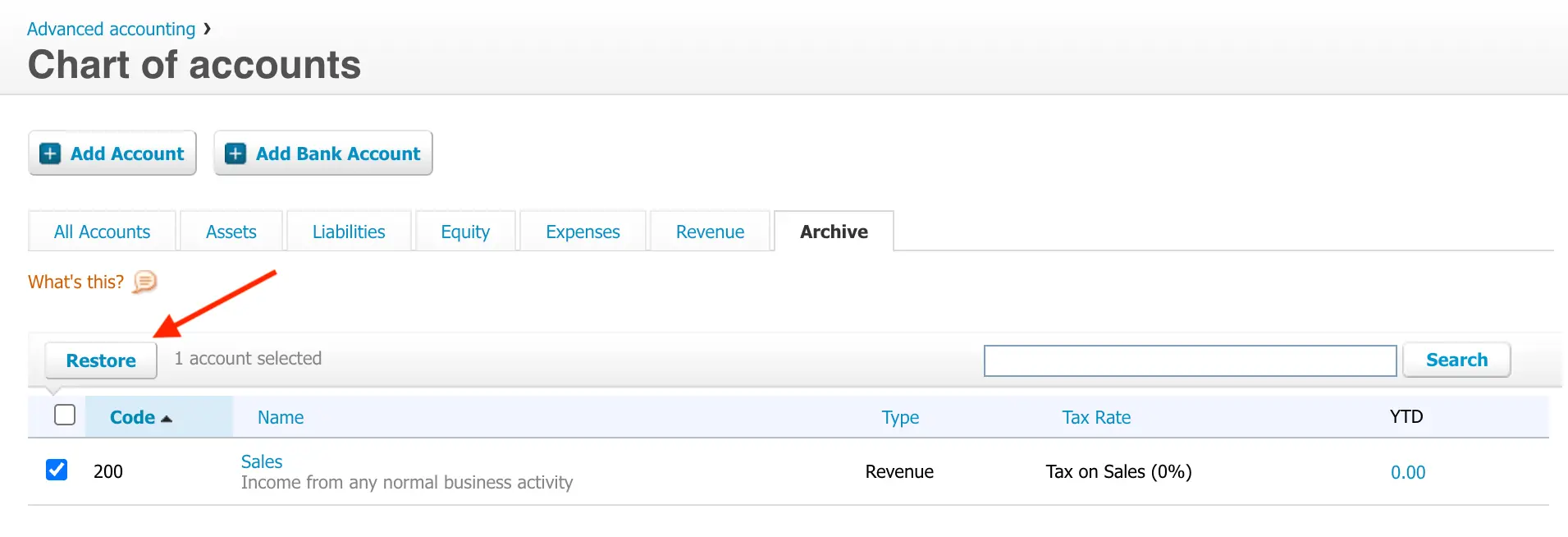Sort accounts by Code column
1568x537 pixels.
(x=132, y=417)
